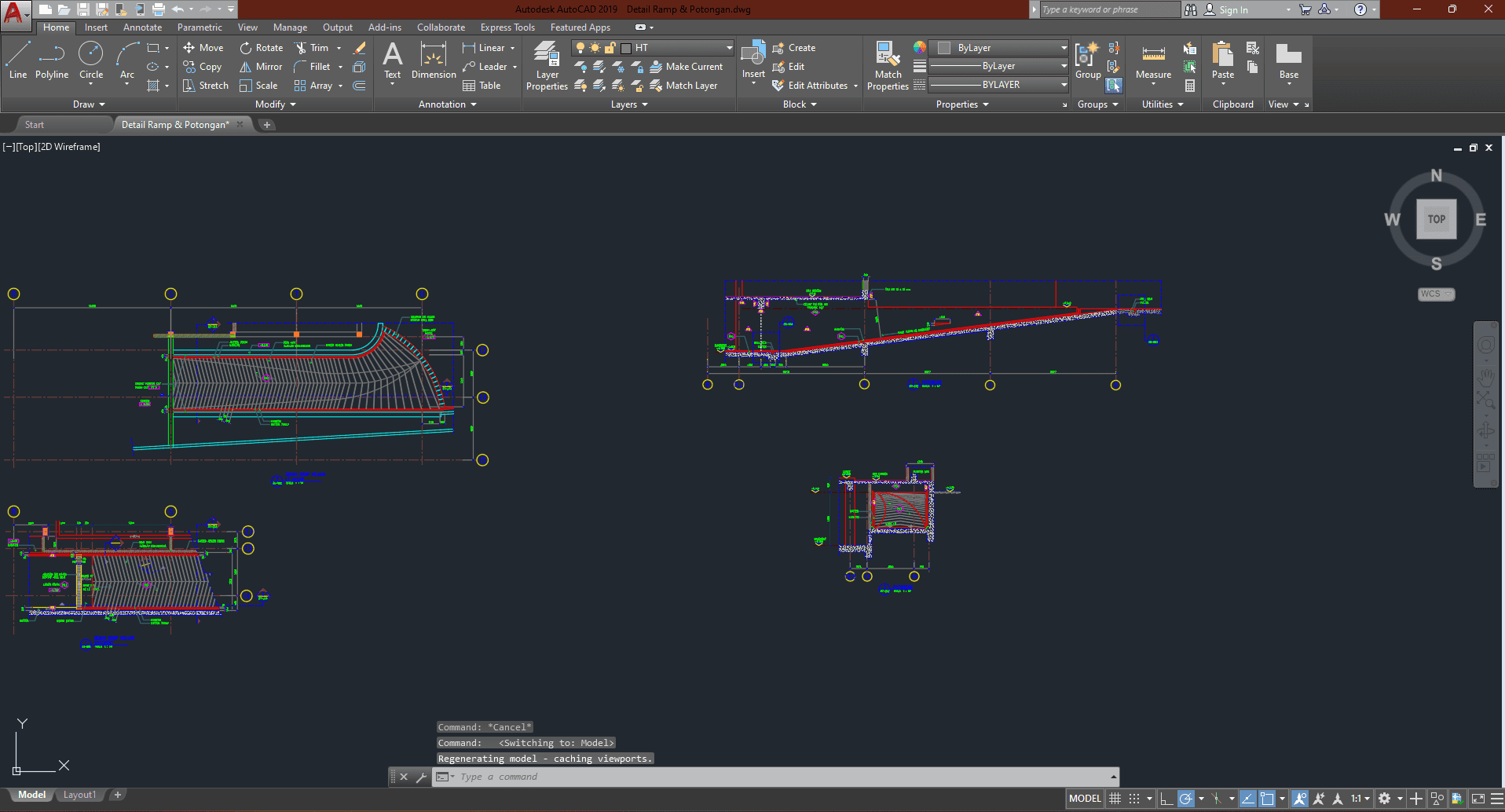This screenshot has width=1505, height=812.
Task: Open the ByLayer object color dropdown
Action: click(1064, 48)
